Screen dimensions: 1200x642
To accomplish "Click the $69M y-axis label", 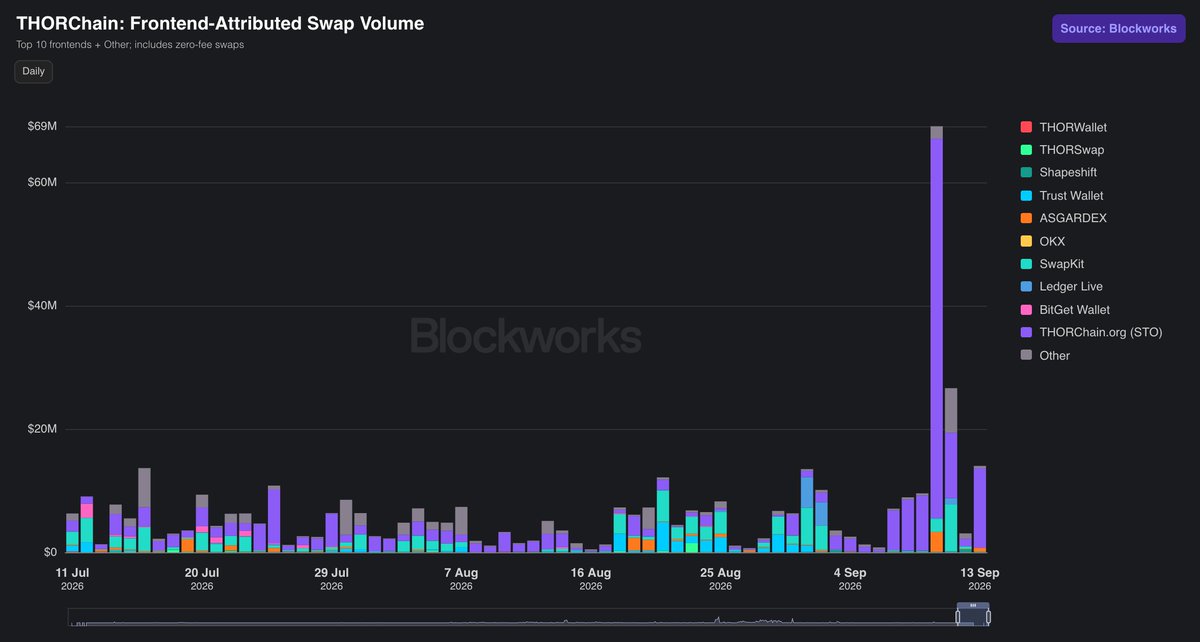I will pos(41,127).
